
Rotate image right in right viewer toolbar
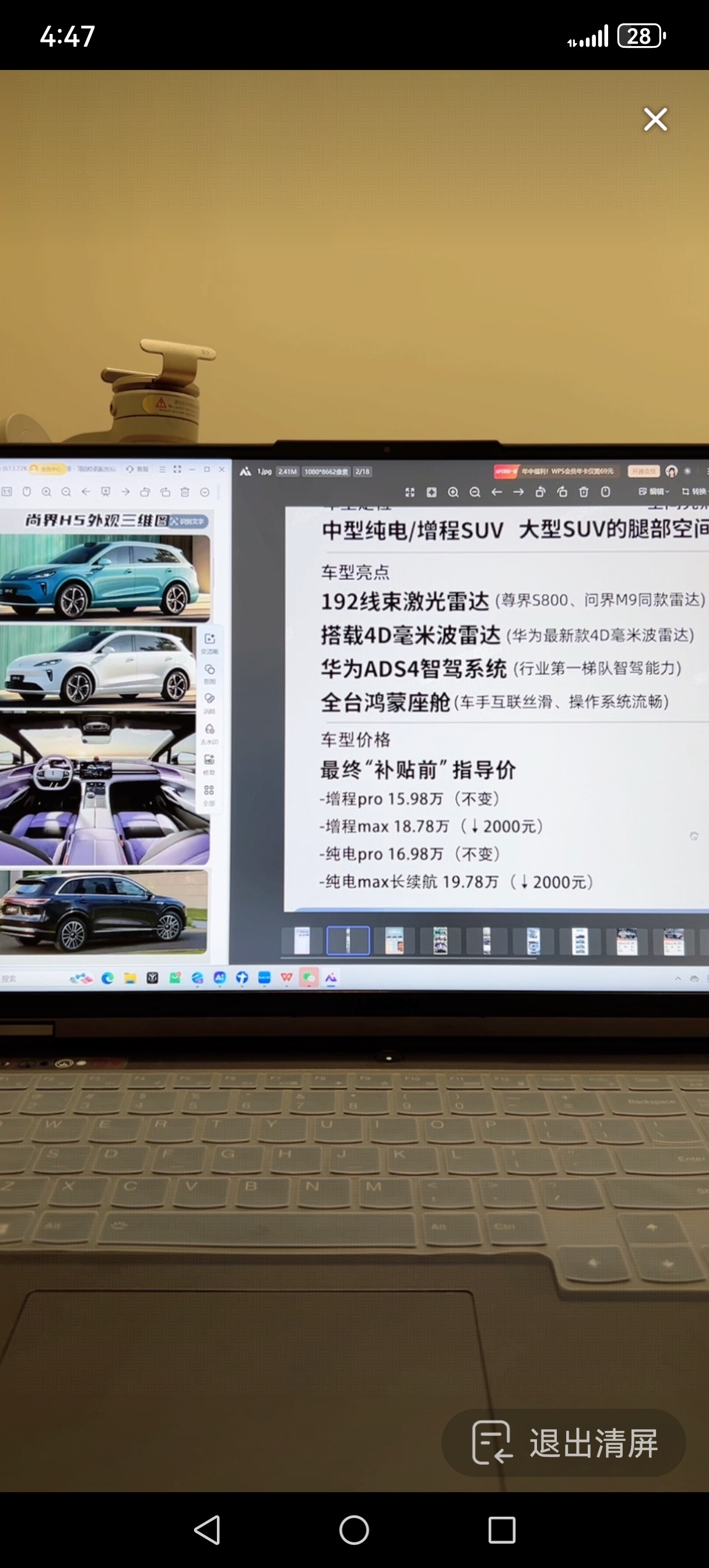pyautogui.click(x=562, y=492)
